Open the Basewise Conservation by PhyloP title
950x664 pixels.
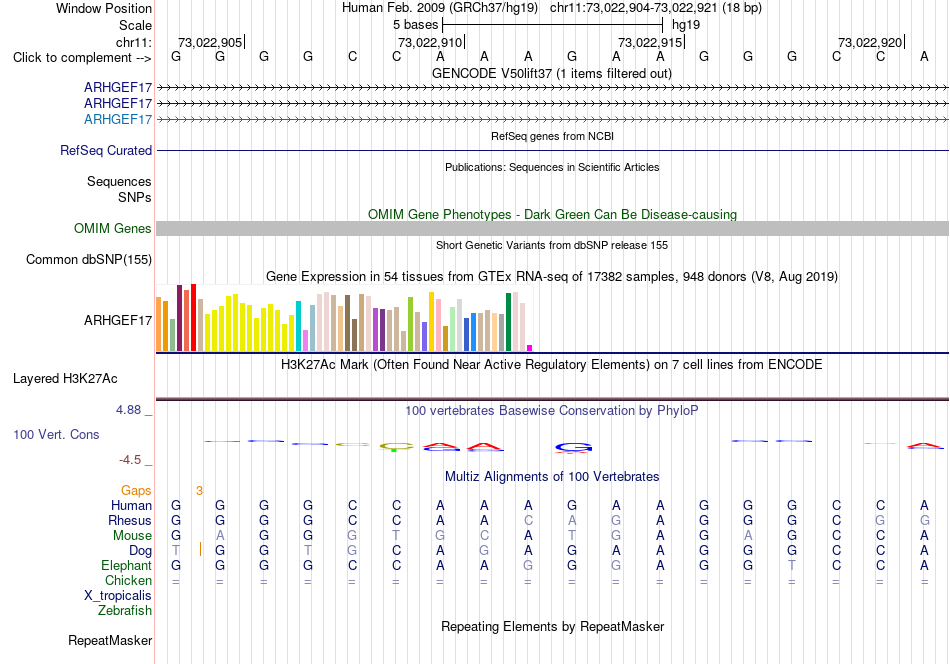(552, 411)
